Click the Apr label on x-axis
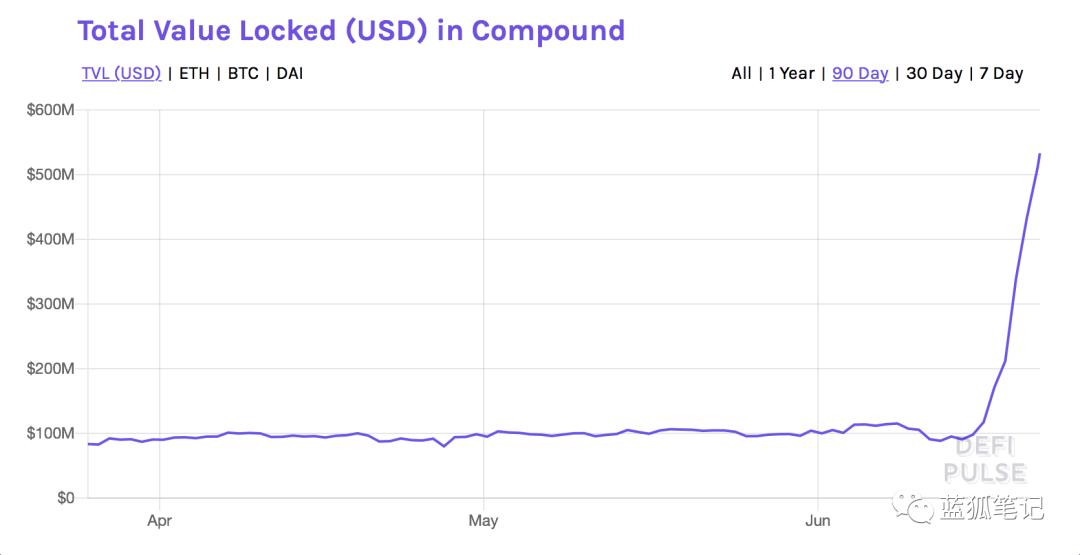Screen dimensions: 1080x555 pos(159,521)
